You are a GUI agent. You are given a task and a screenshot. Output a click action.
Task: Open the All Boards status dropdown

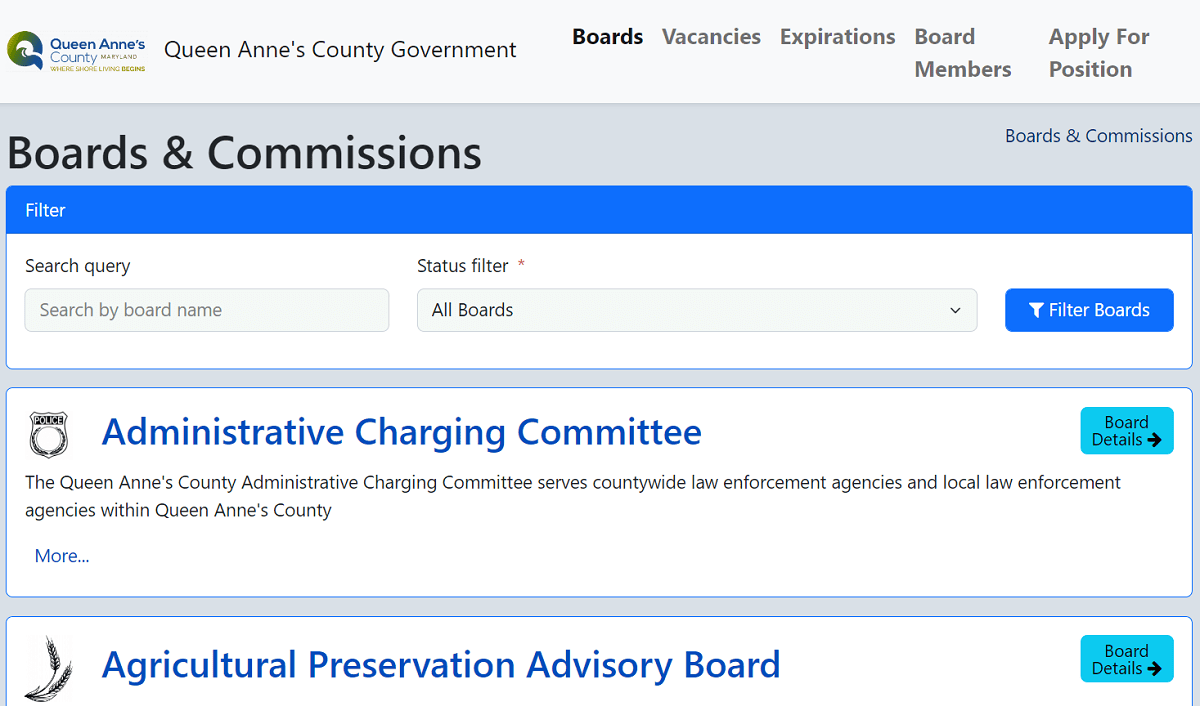pyautogui.click(x=697, y=310)
